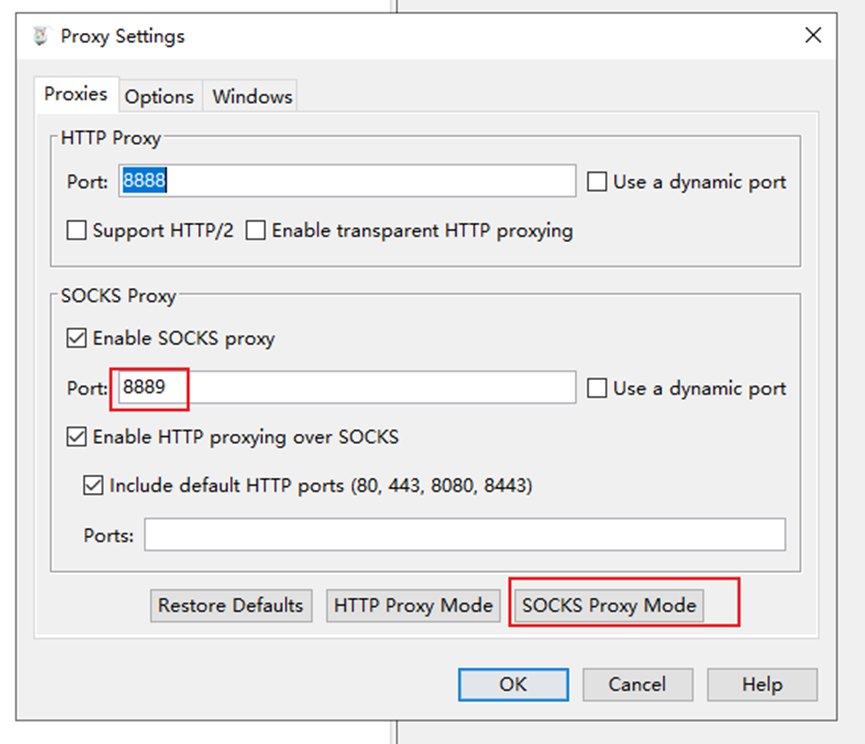The height and width of the screenshot is (744, 865).
Task: Open the Windows tab
Action: click(x=252, y=97)
